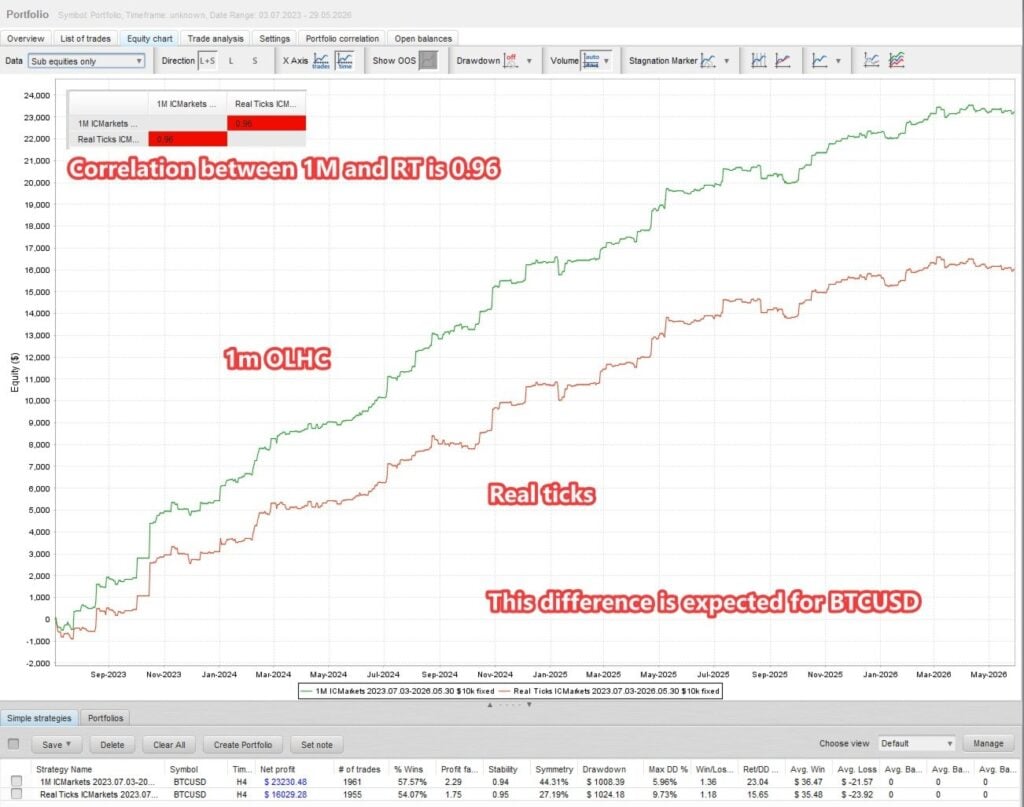The width and height of the screenshot is (1024, 807).
Task: Open the Choose view Default dropdown
Action: [x=916, y=744]
